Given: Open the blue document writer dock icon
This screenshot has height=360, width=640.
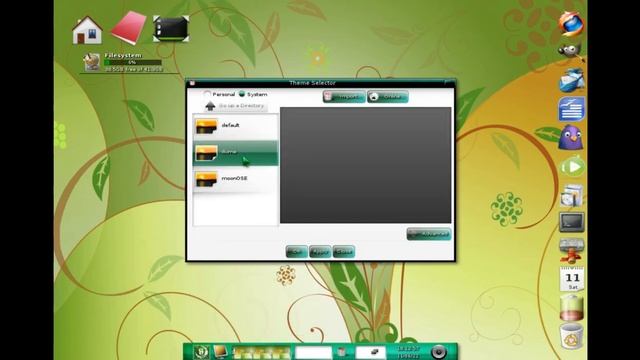Looking at the screenshot, I should 571,109.
